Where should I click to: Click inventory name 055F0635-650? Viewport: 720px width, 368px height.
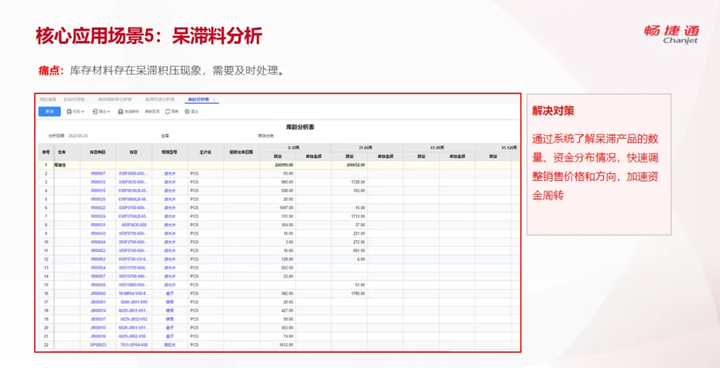pos(134,225)
